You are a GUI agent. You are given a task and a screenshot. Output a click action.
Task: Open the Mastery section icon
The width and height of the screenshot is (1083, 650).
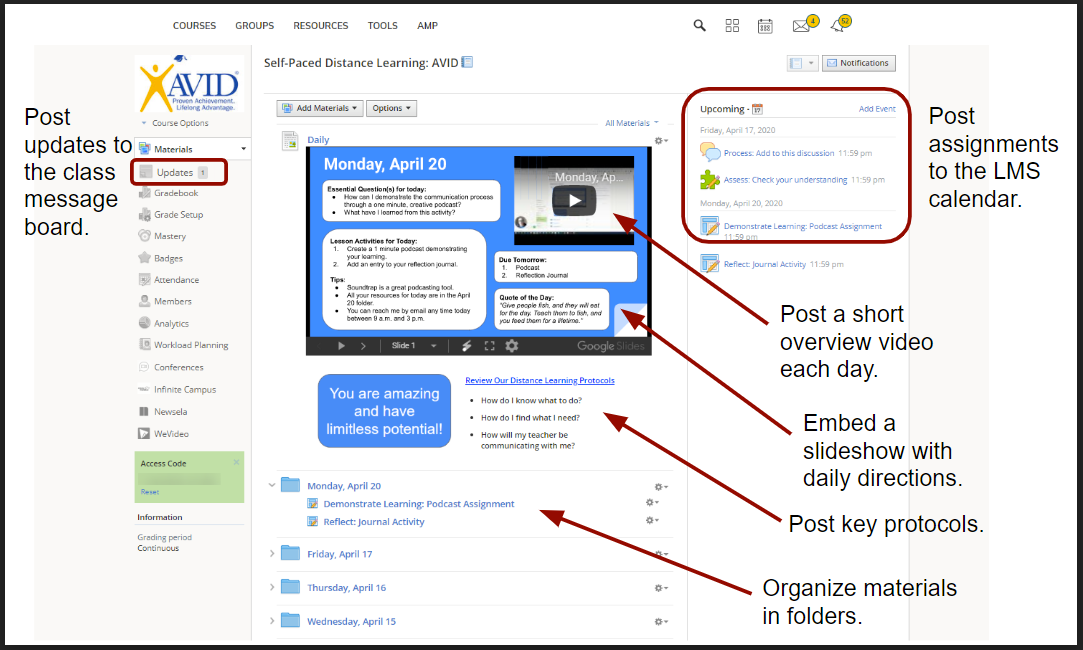[175, 235]
